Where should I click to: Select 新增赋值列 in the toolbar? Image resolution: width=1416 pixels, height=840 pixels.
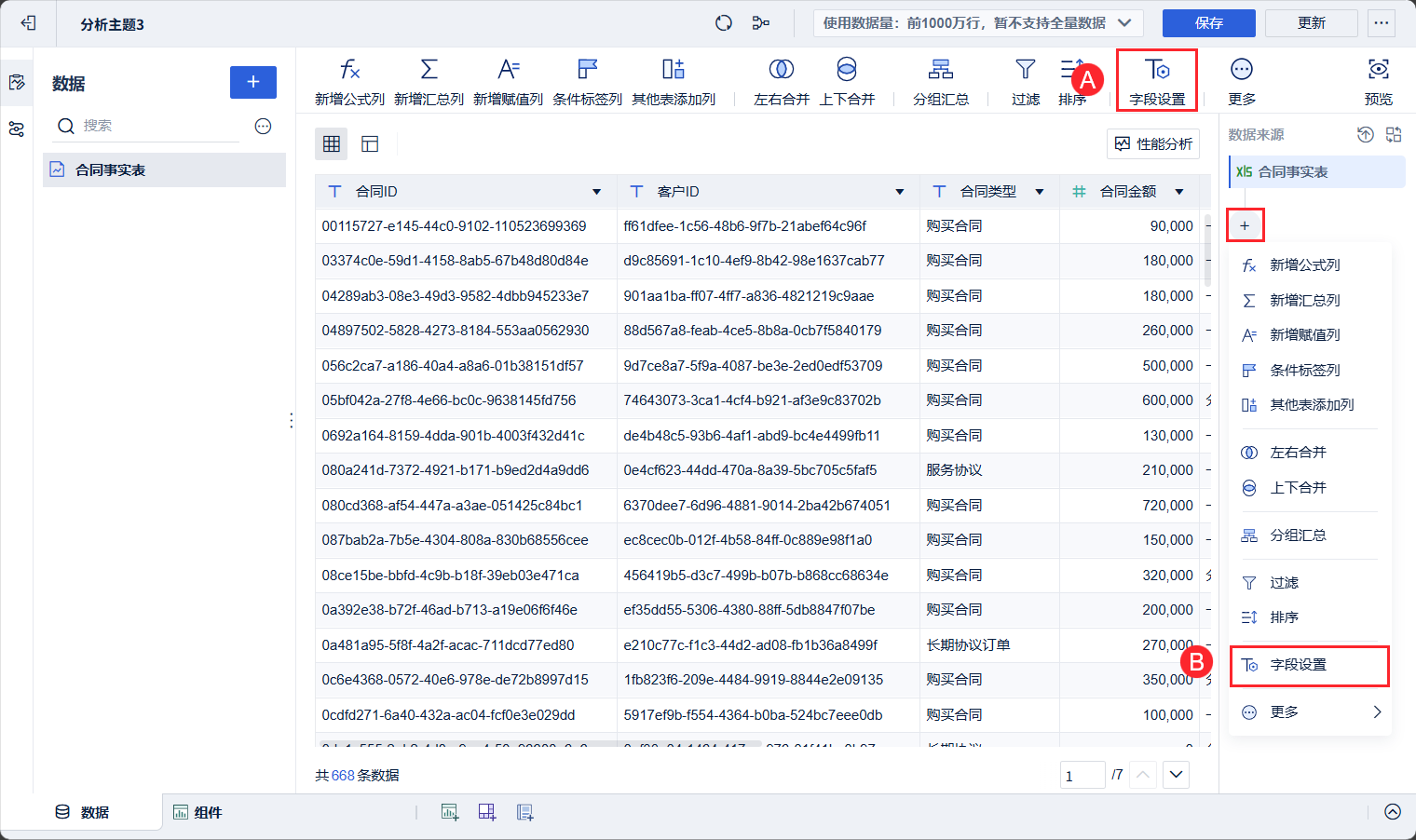[508, 81]
